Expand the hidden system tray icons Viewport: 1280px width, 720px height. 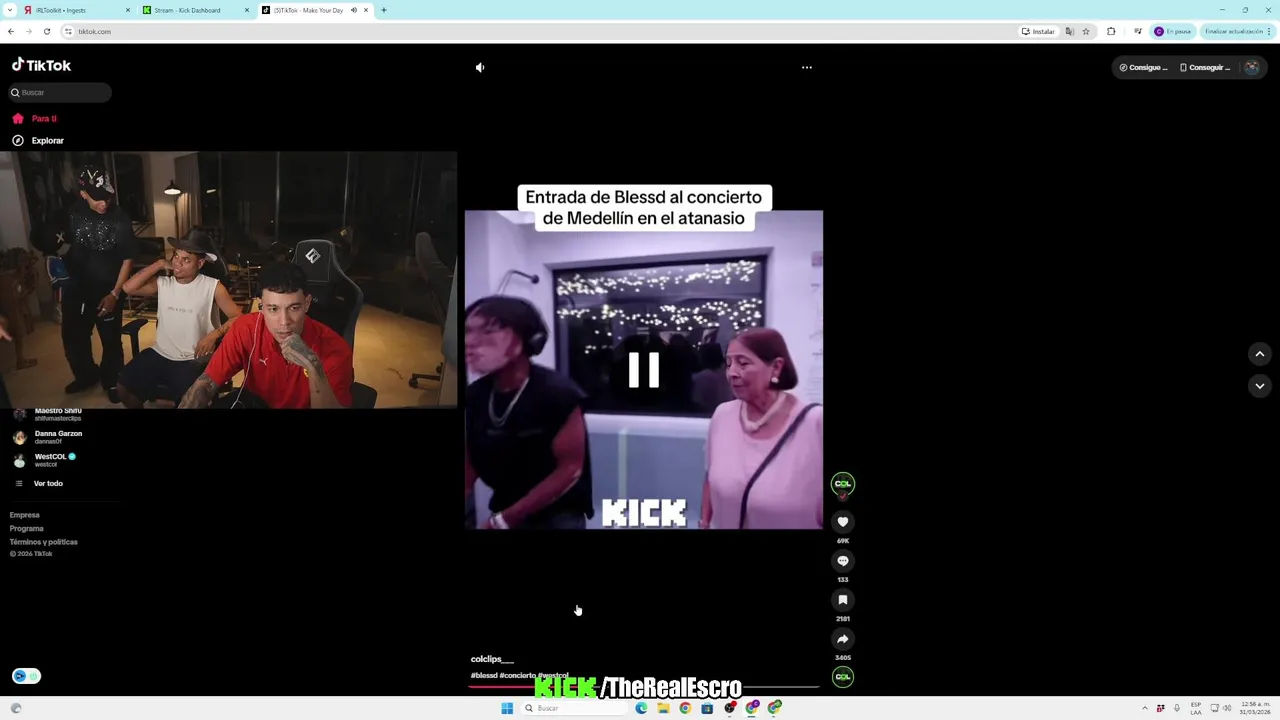click(1145, 708)
